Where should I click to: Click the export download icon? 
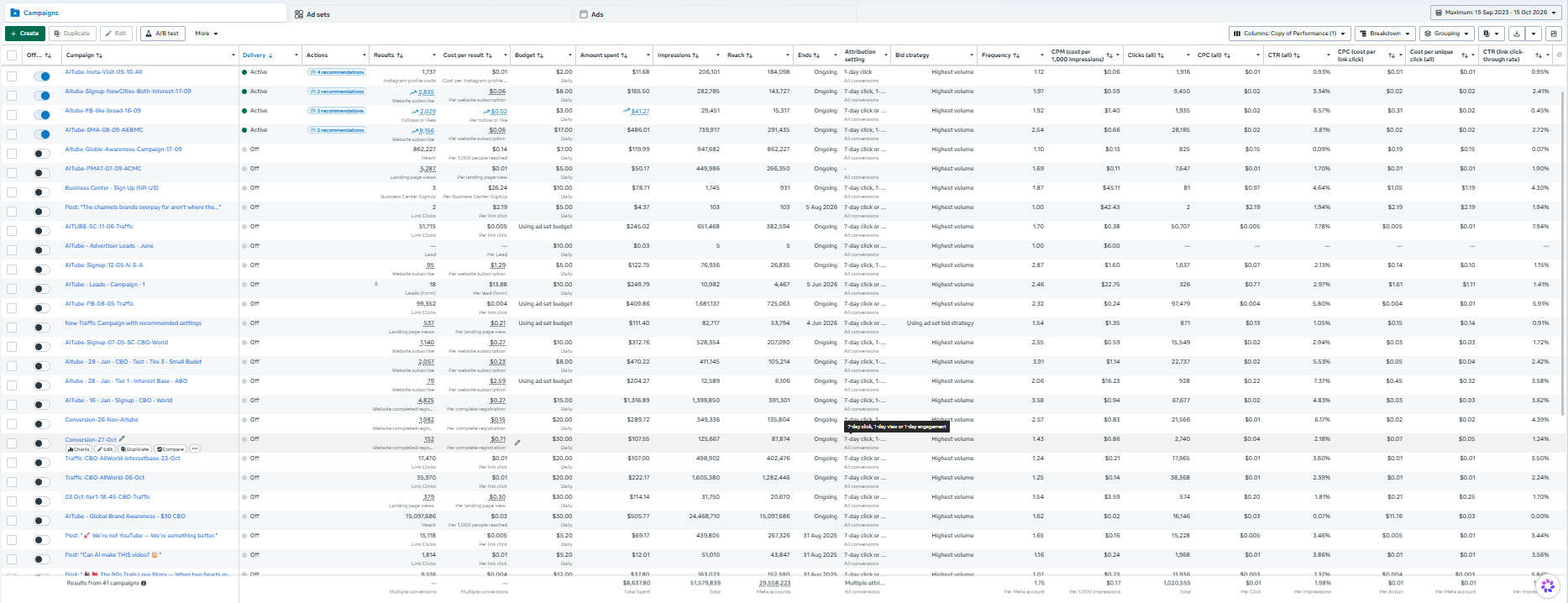tap(1517, 34)
